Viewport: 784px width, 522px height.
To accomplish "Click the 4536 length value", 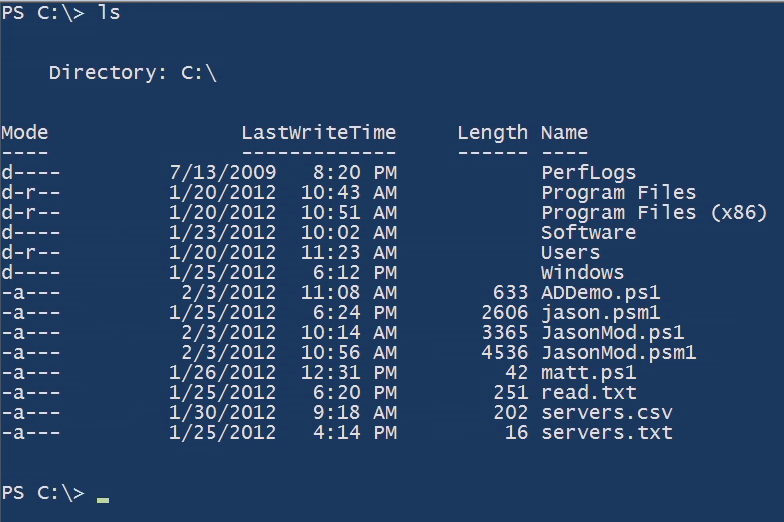I will tap(504, 352).
